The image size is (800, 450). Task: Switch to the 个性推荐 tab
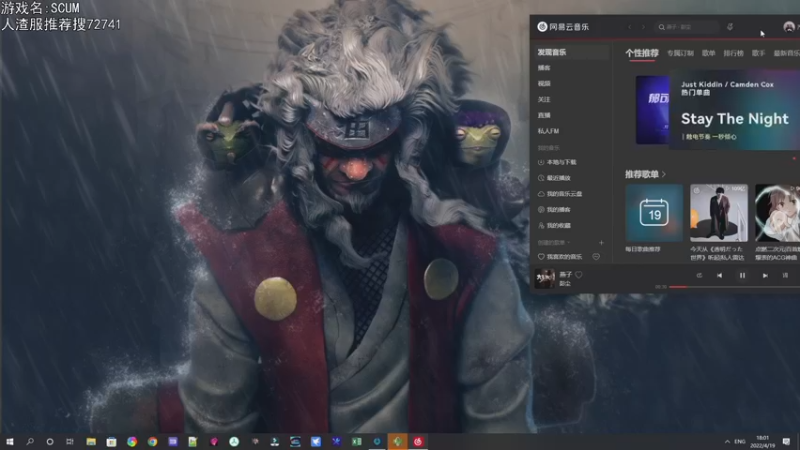pos(642,53)
